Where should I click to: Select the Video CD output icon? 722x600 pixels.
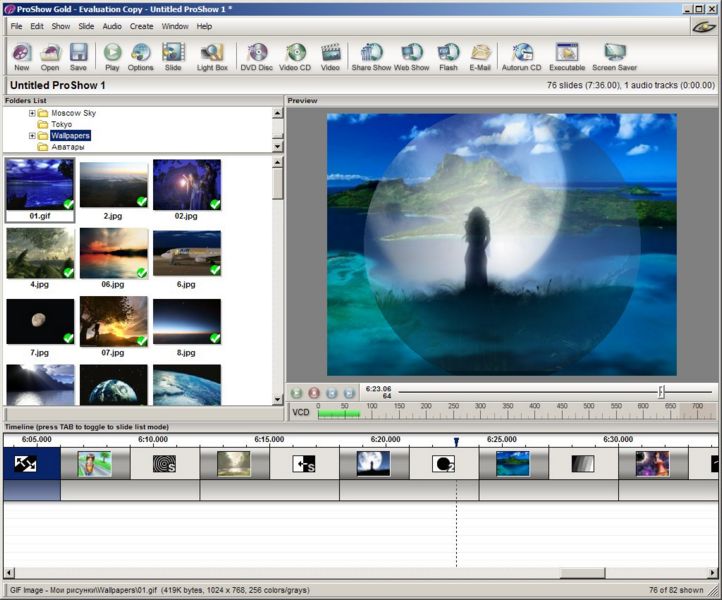[x=295, y=57]
